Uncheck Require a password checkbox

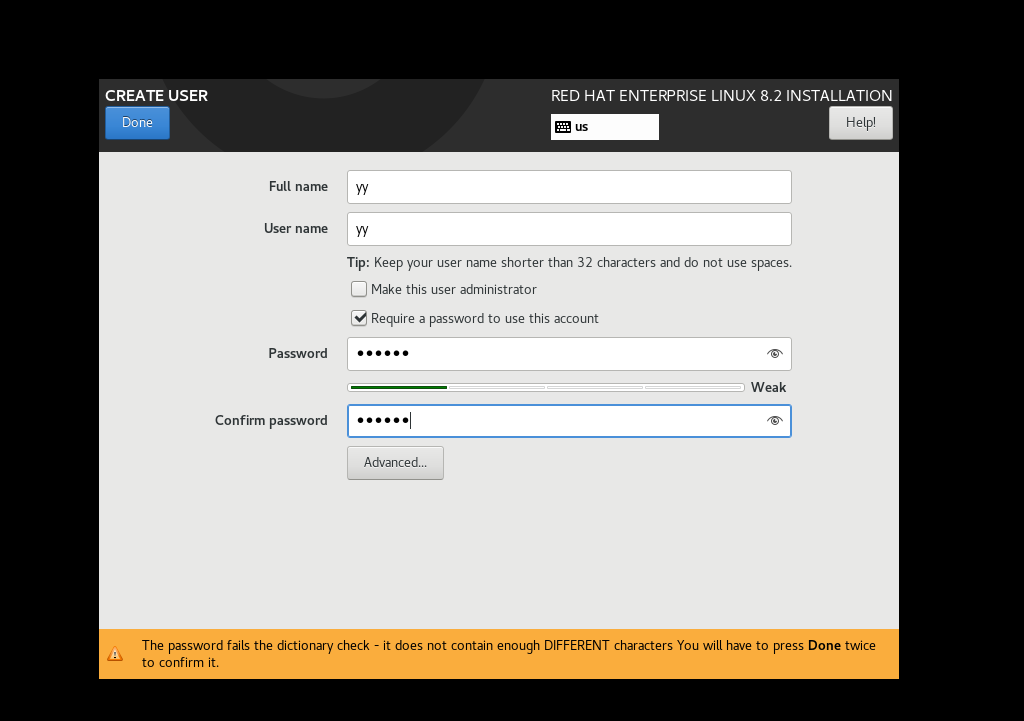point(359,318)
